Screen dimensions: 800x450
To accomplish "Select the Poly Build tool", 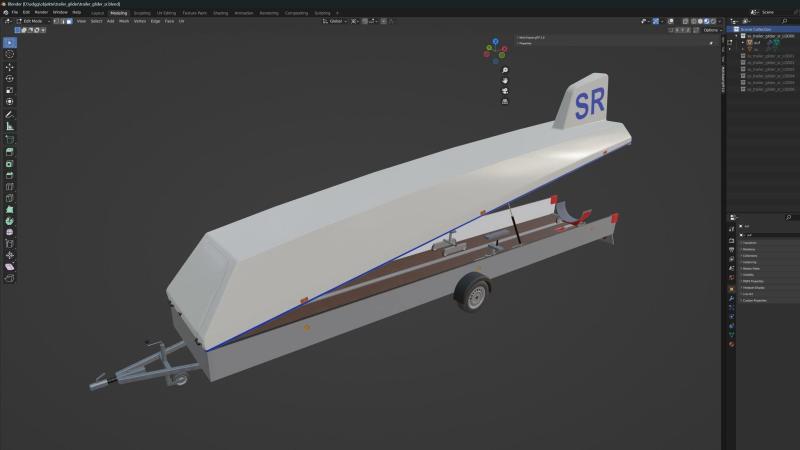I will click(x=10, y=210).
